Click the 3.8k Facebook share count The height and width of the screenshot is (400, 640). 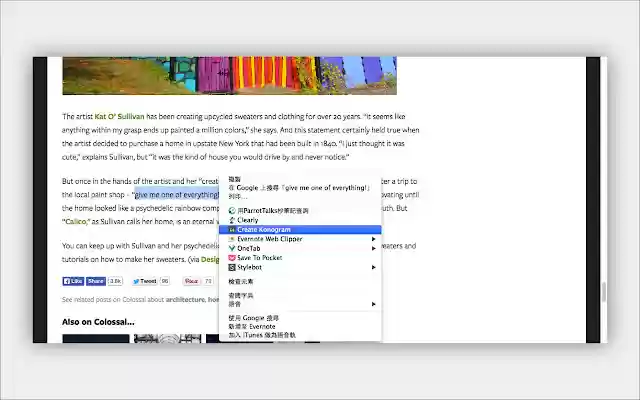click(x=116, y=281)
